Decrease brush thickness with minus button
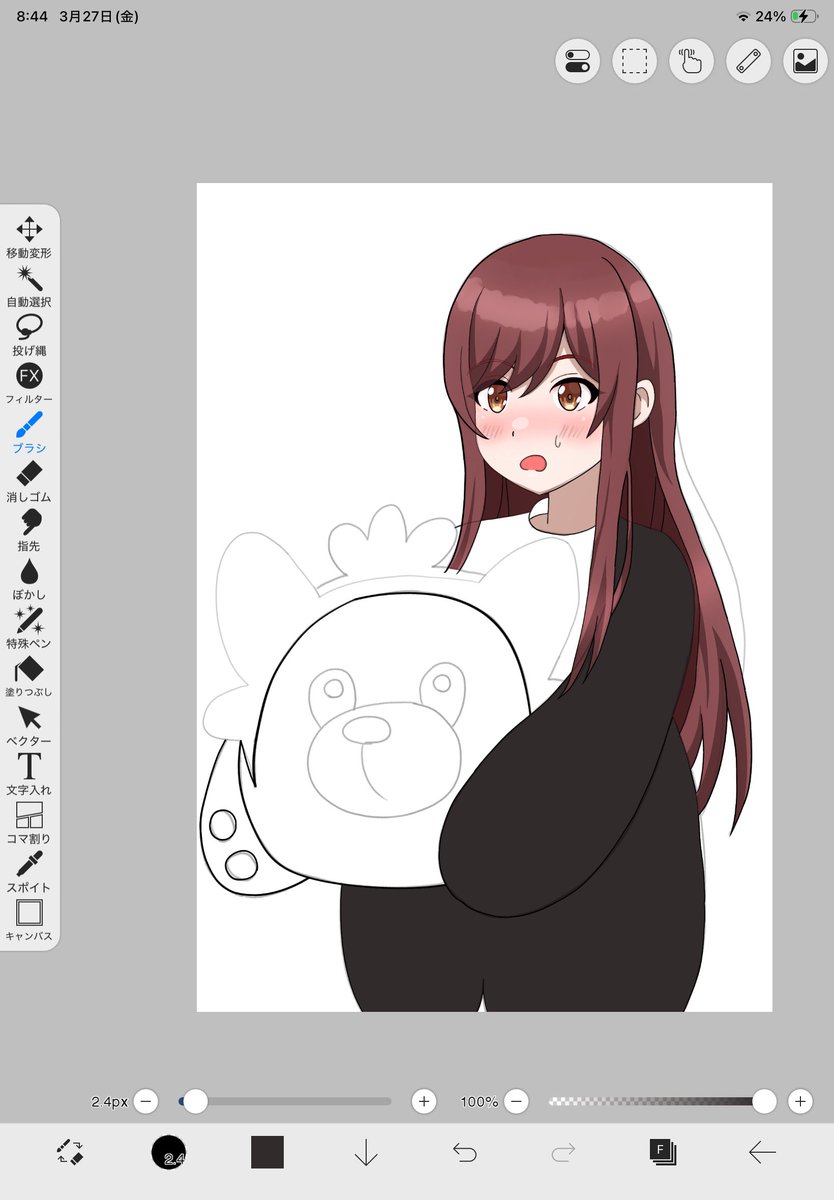This screenshot has height=1200, width=834. pyautogui.click(x=146, y=1101)
